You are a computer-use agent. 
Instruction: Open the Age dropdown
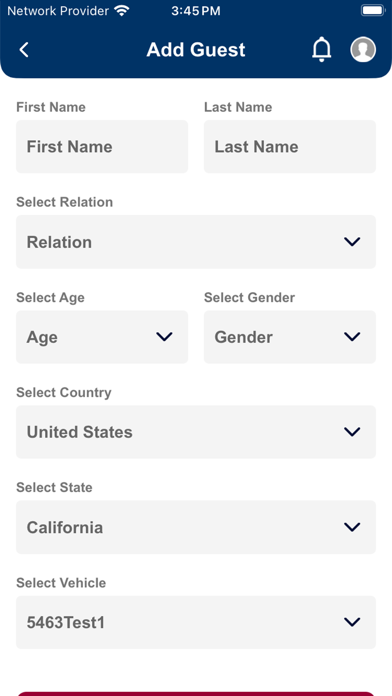(102, 337)
